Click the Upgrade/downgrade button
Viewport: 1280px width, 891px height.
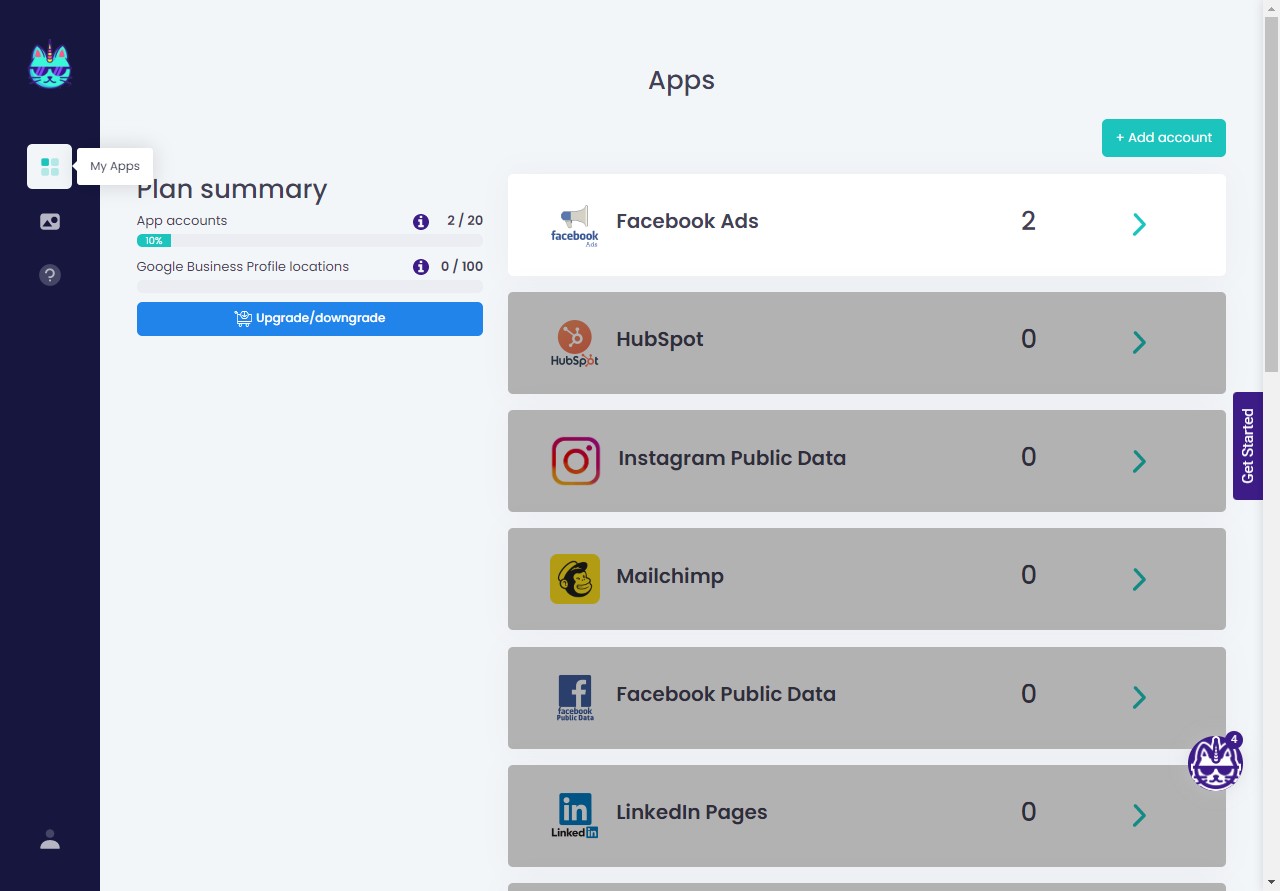tap(310, 319)
